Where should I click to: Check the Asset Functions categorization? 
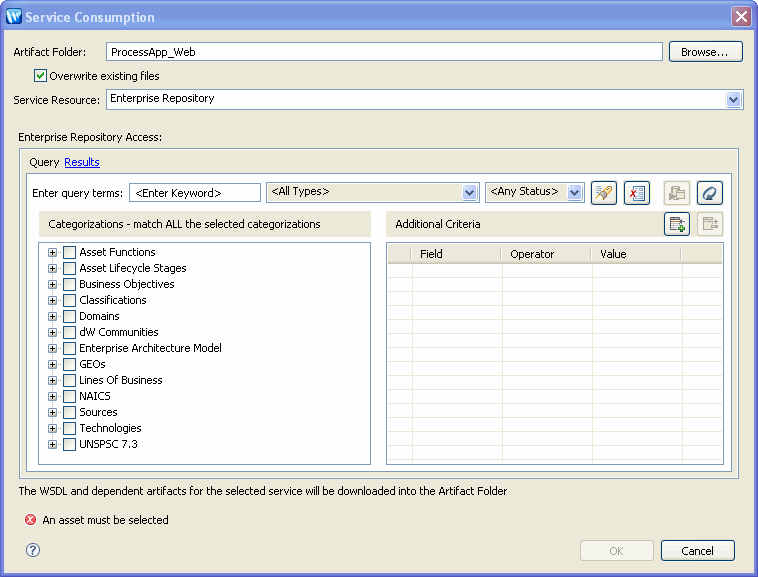(x=70, y=252)
